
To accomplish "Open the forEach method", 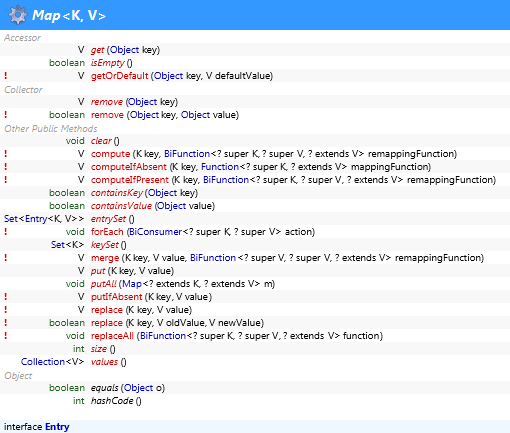I will coord(107,232).
